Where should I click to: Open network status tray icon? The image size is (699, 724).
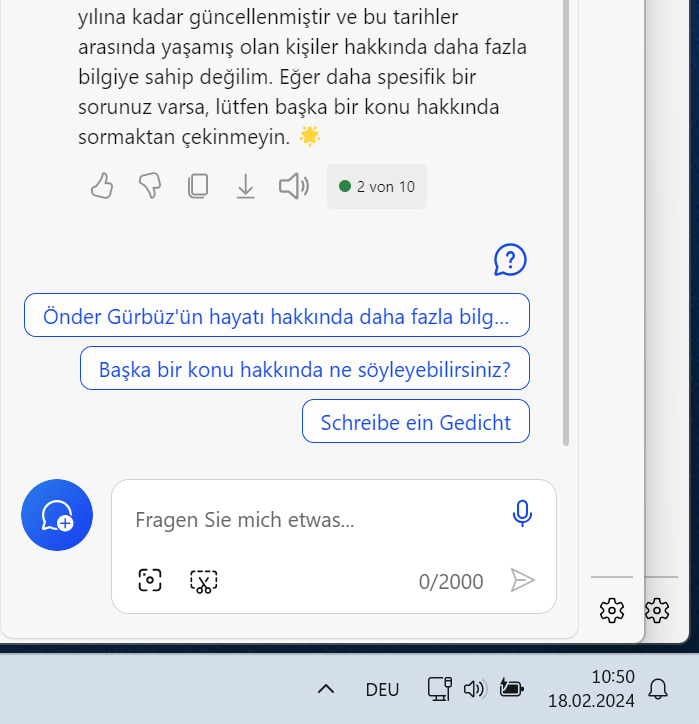point(440,689)
